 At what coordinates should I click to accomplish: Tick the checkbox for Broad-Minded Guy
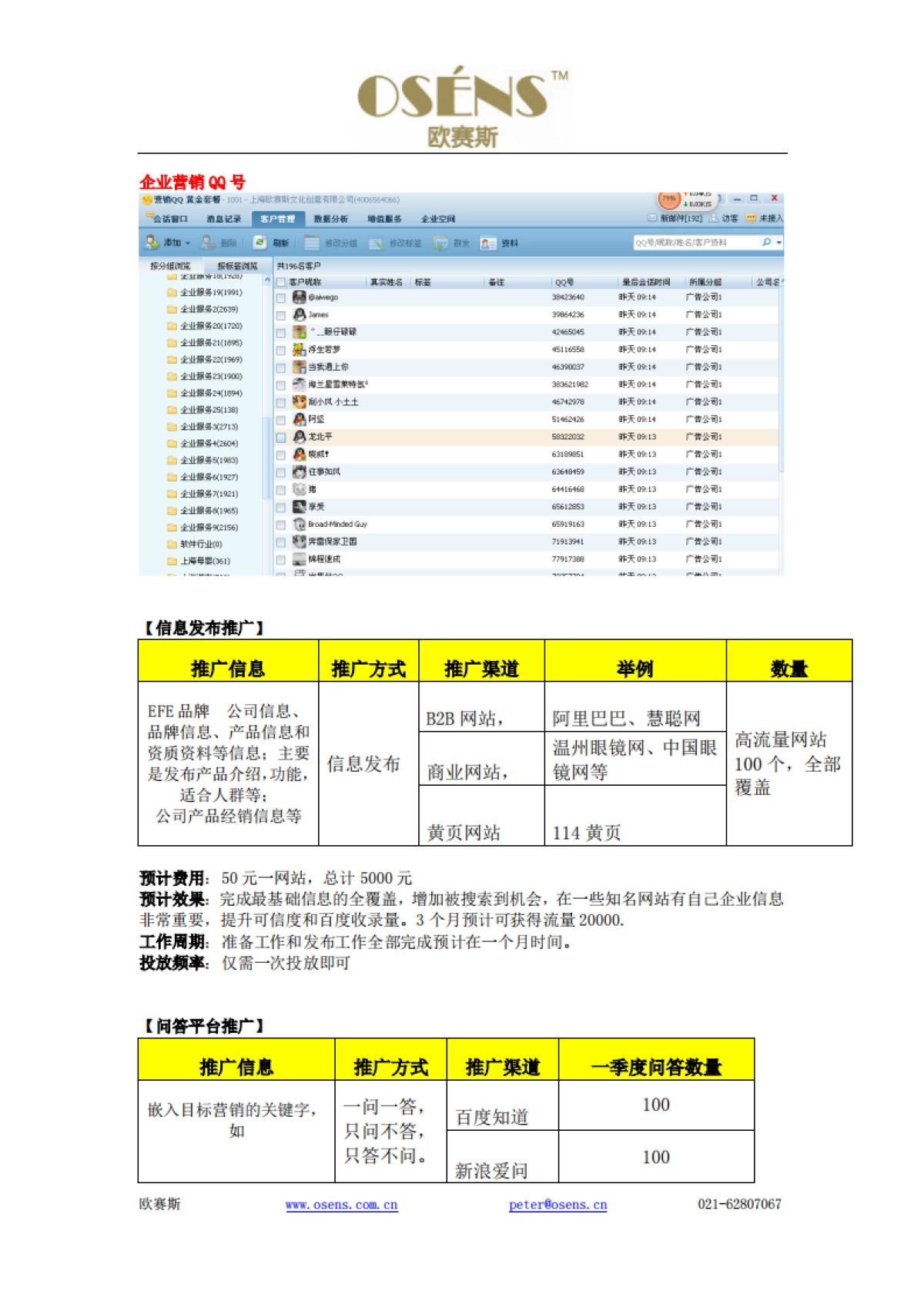point(281,525)
